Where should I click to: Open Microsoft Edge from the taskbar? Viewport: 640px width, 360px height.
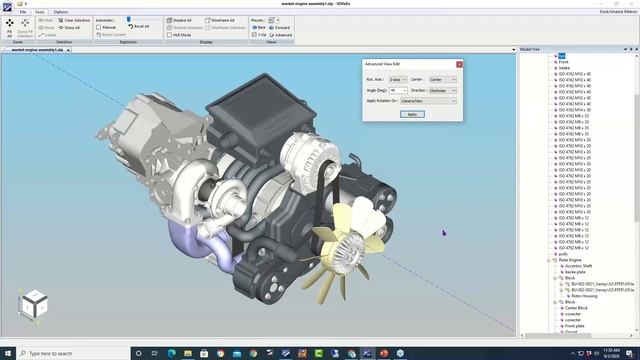tap(171, 353)
